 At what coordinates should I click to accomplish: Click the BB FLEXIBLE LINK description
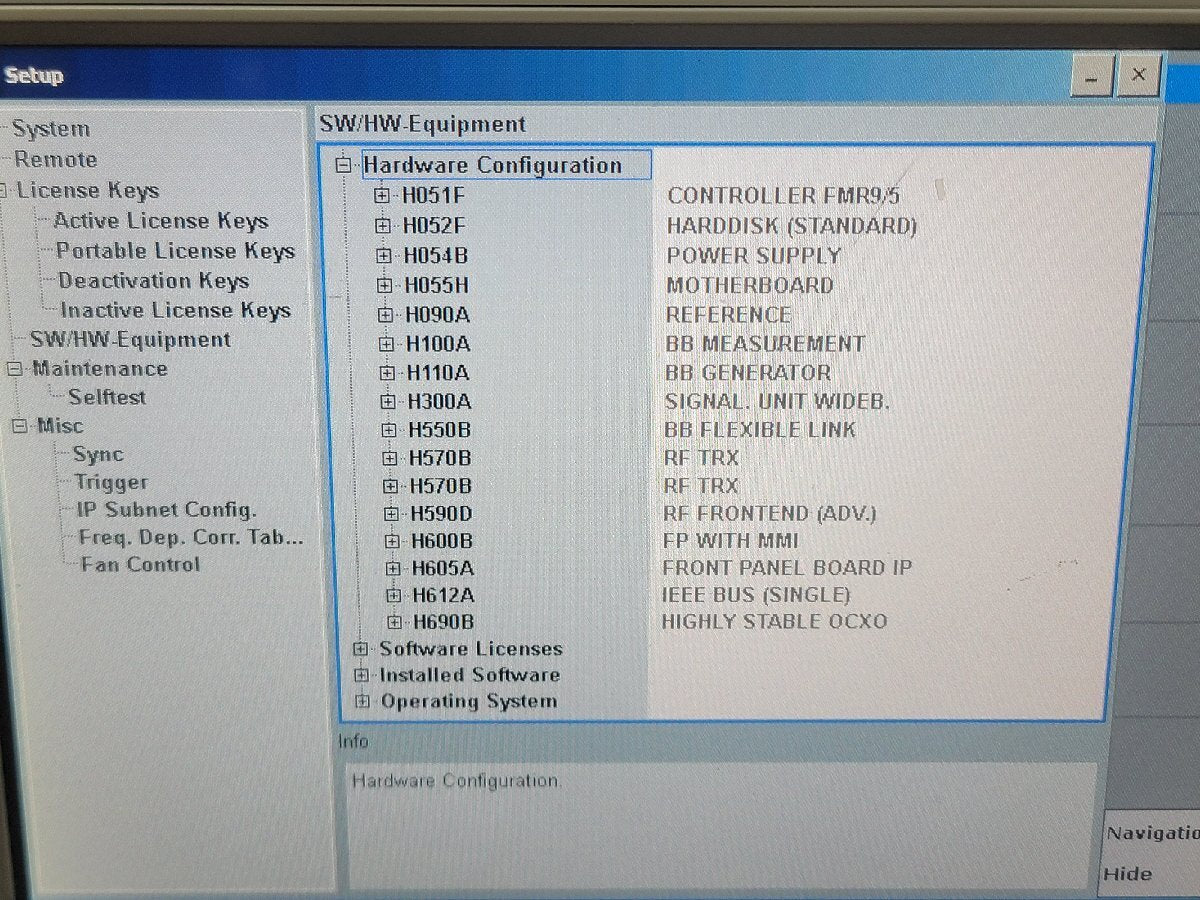point(760,430)
